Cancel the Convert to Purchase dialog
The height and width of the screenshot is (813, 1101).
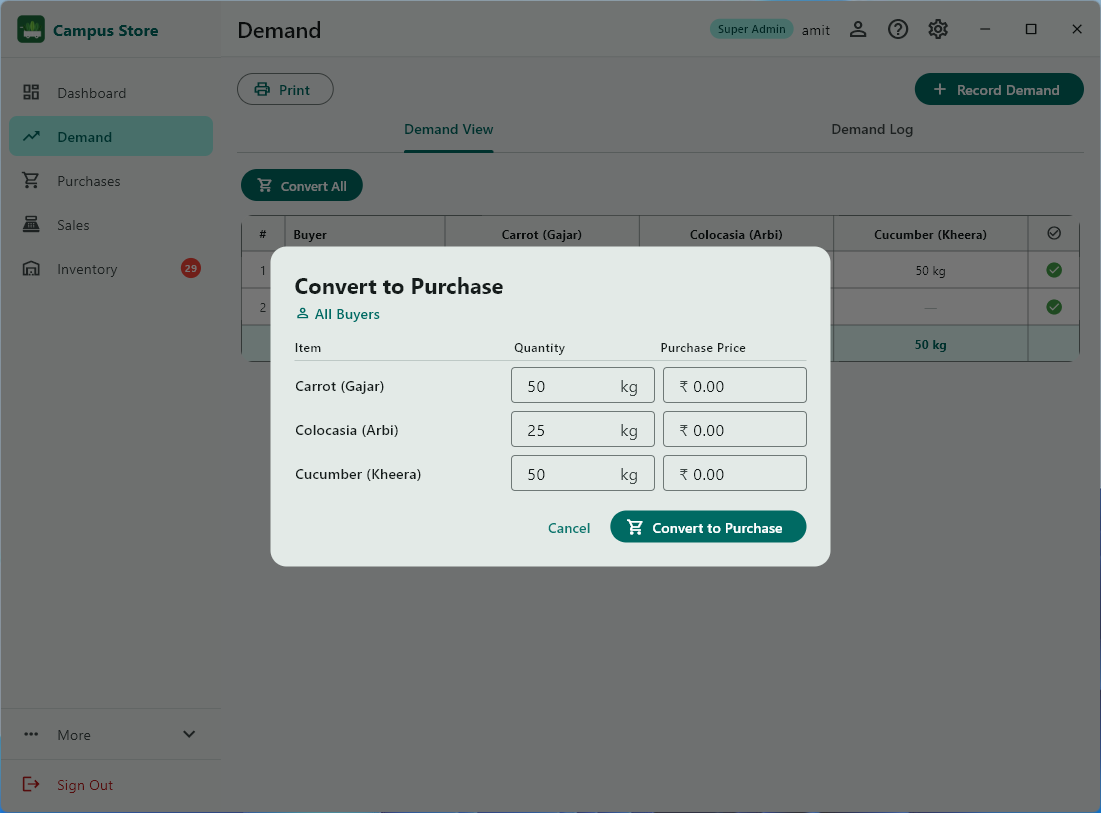pyautogui.click(x=569, y=527)
